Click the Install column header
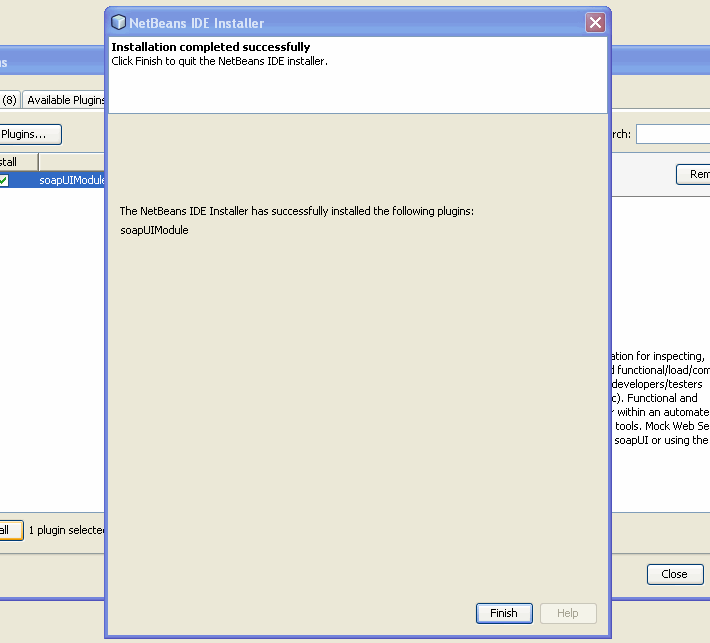The image size is (710, 643). pyautogui.click(x=19, y=162)
